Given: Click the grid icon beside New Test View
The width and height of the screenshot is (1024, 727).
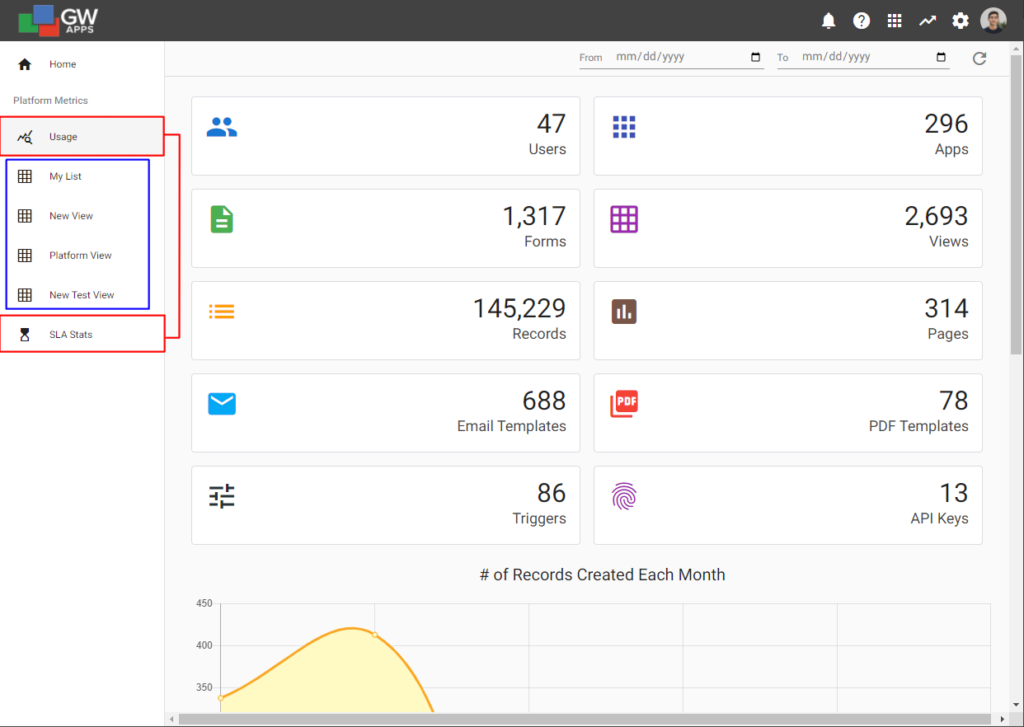Looking at the screenshot, I should (x=25, y=295).
